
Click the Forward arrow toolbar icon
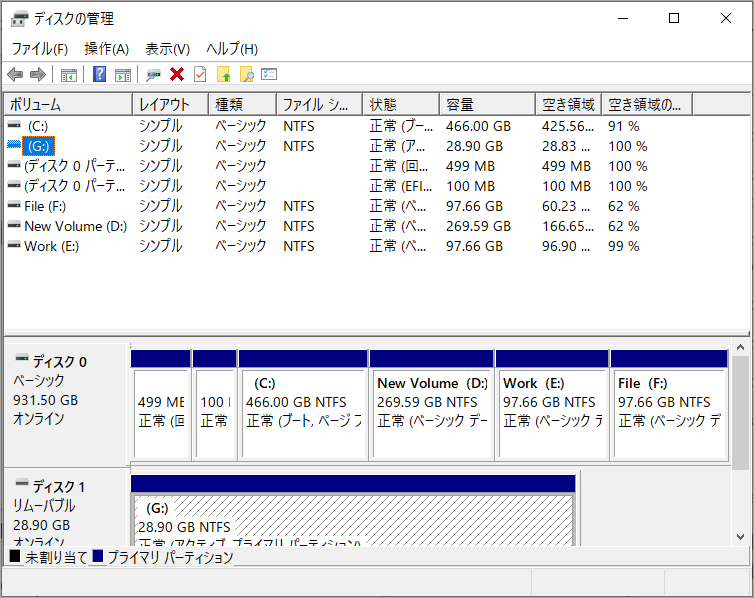(x=38, y=75)
